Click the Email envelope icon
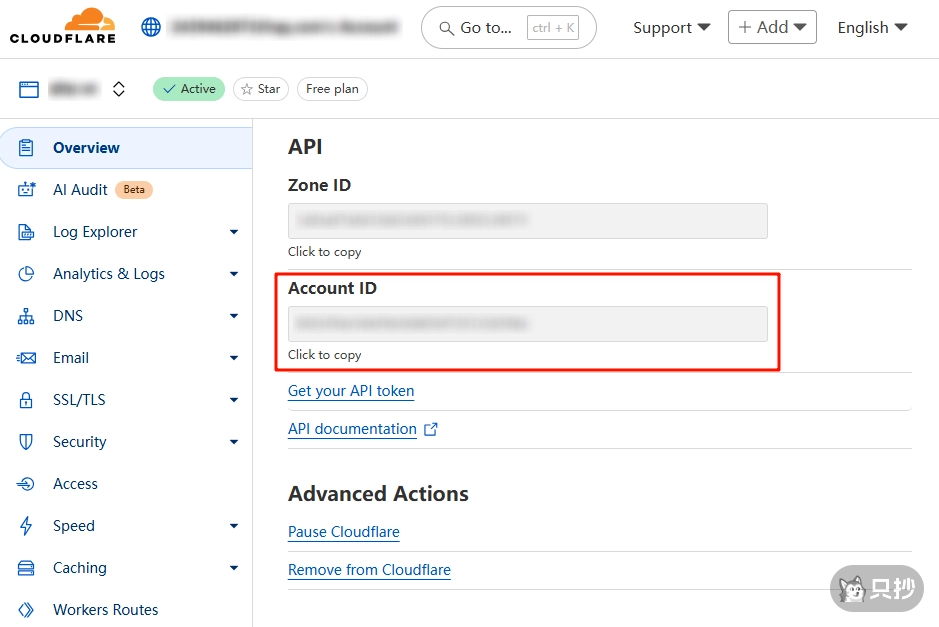939x627 pixels. (x=27, y=358)
